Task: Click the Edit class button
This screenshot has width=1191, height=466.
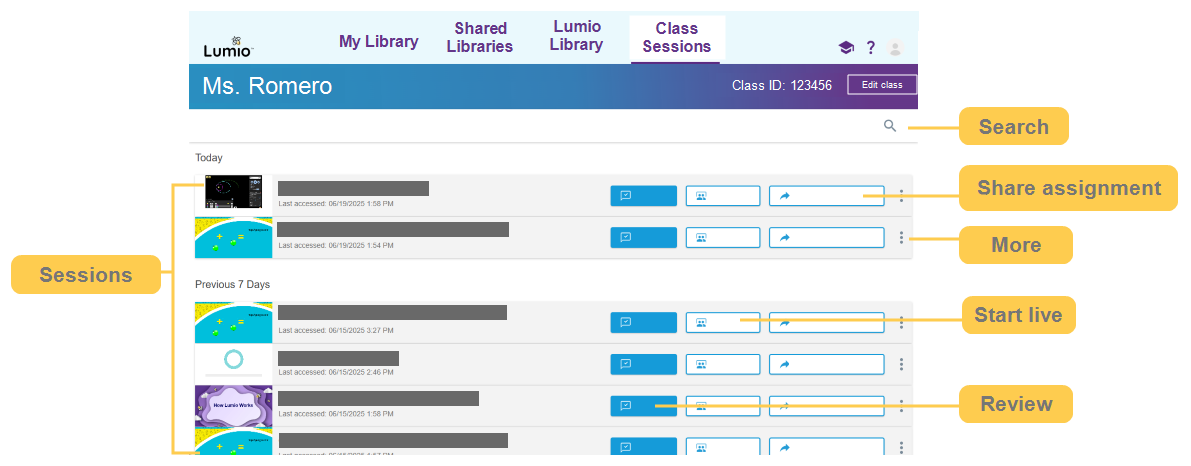Action: tap(882, 85)
